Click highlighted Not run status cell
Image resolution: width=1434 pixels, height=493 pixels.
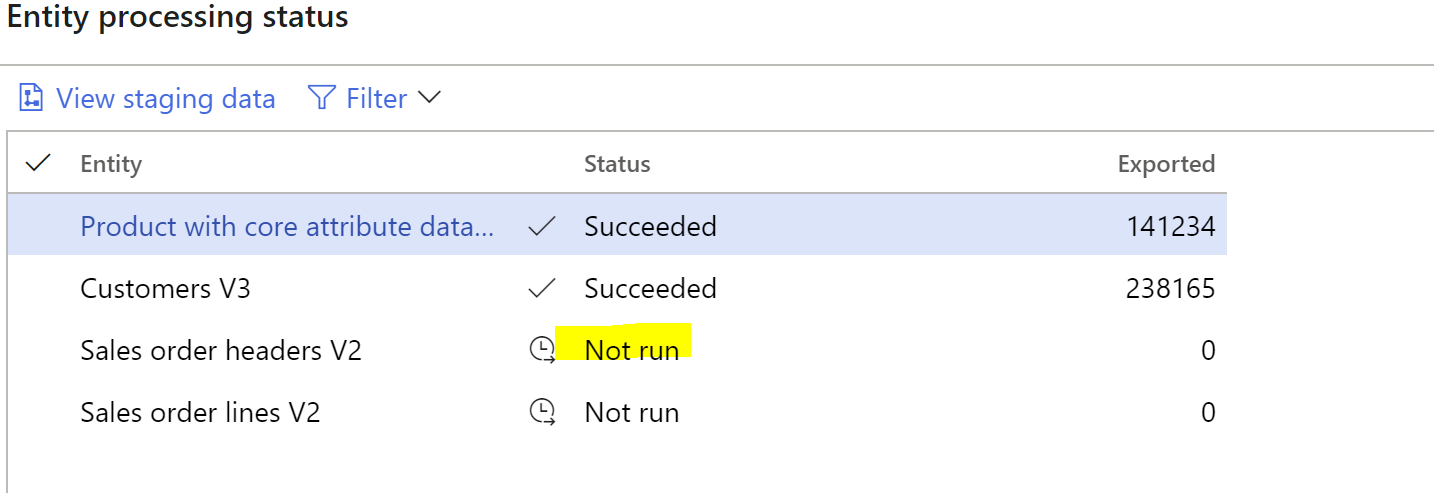631,350
